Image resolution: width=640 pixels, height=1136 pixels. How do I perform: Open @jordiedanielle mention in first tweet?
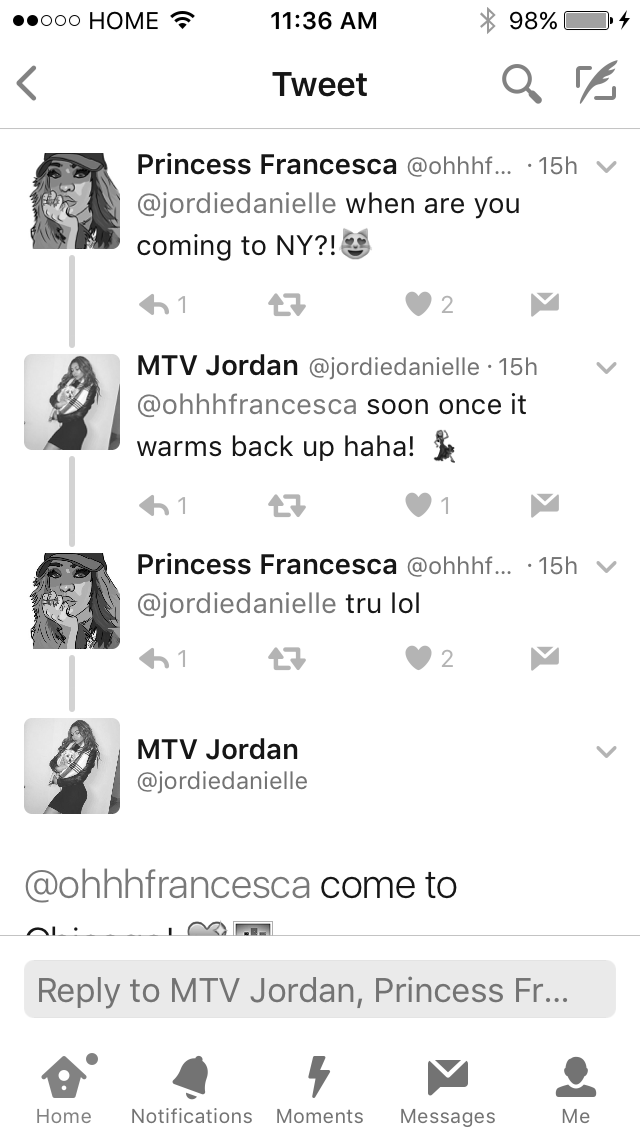point(236,204)
